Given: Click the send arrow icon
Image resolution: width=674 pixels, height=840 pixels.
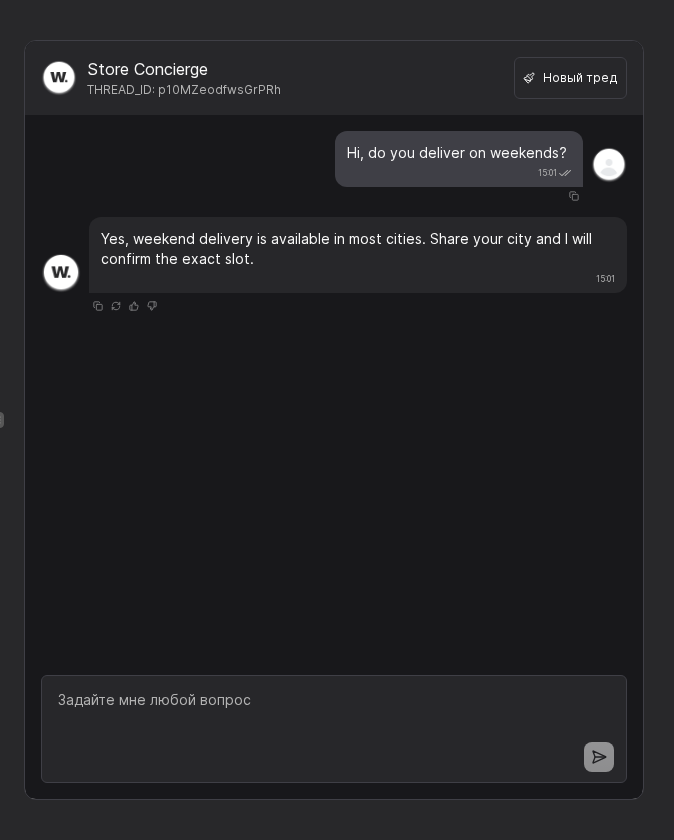Looking at the screenshot, I should click(x=599, y=757).
